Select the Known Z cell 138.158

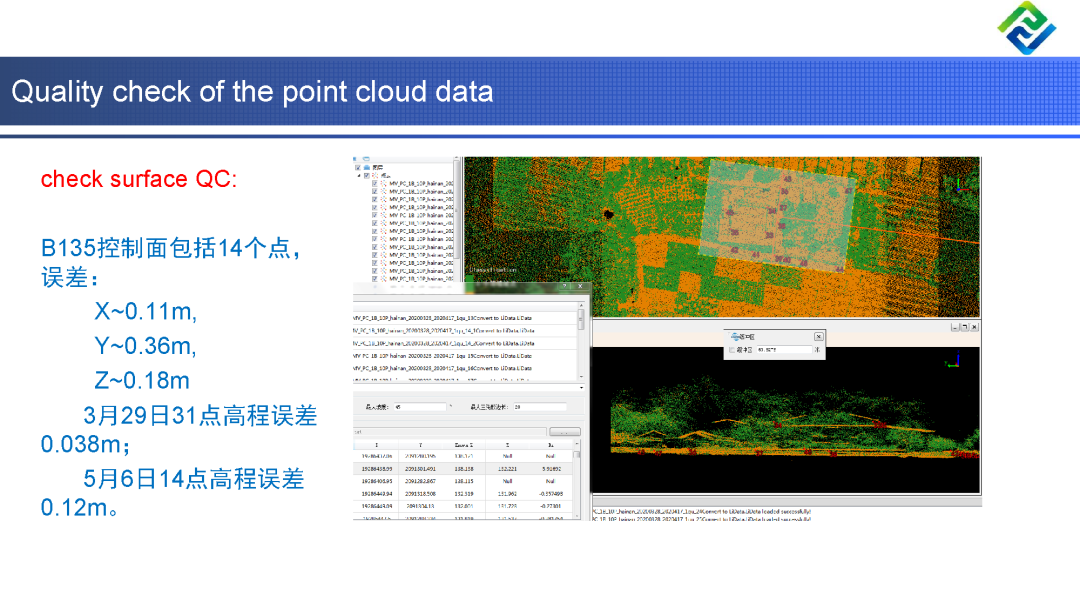click(464, 469)
